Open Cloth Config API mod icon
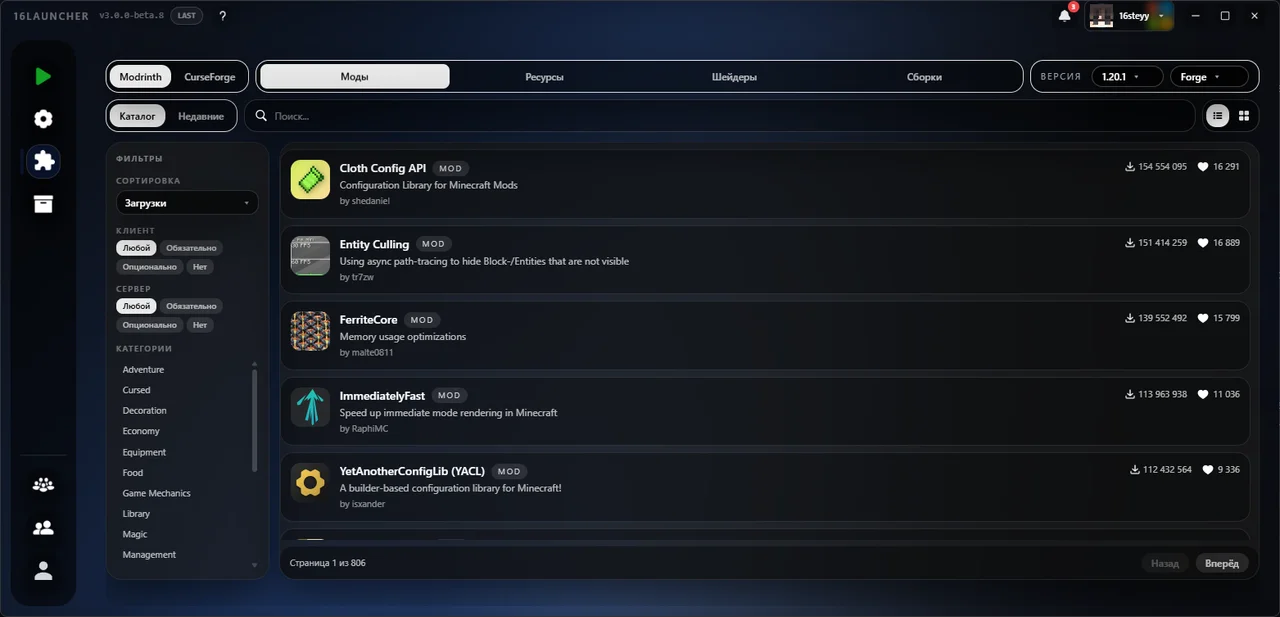The width and height of the screenshot is (1280, 617). 310,179
